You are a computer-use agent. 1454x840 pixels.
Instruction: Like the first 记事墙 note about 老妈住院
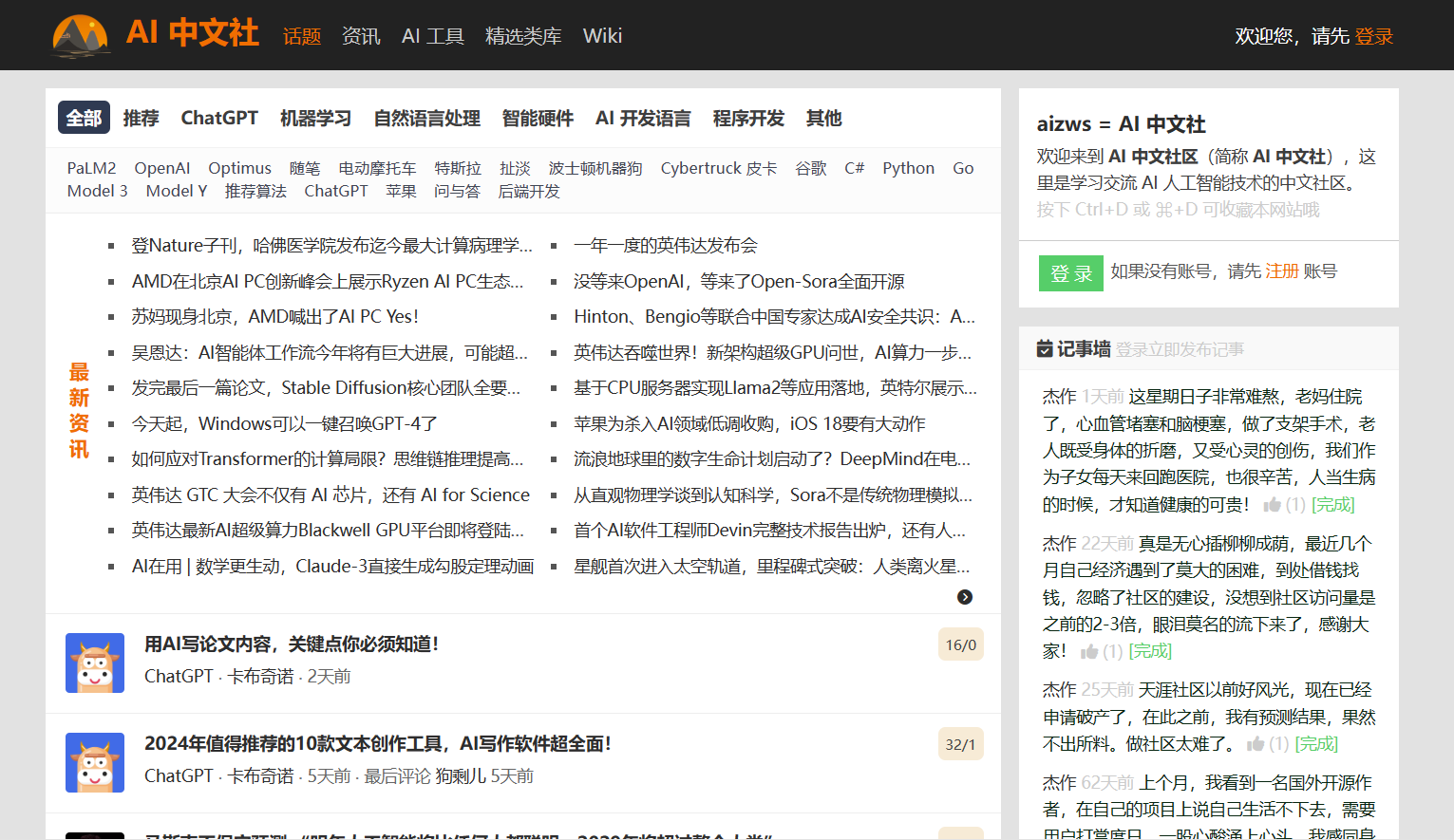pos(1273,505)
